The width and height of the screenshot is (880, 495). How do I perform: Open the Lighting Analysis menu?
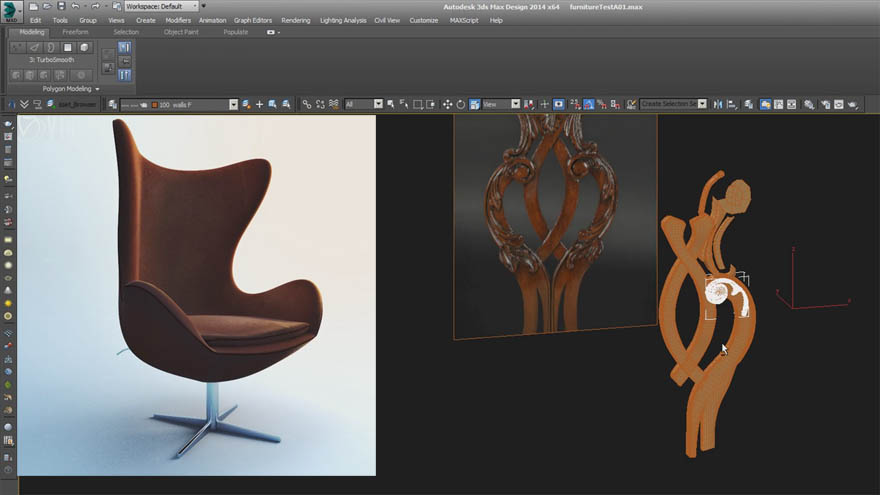(x=343, y=20)
